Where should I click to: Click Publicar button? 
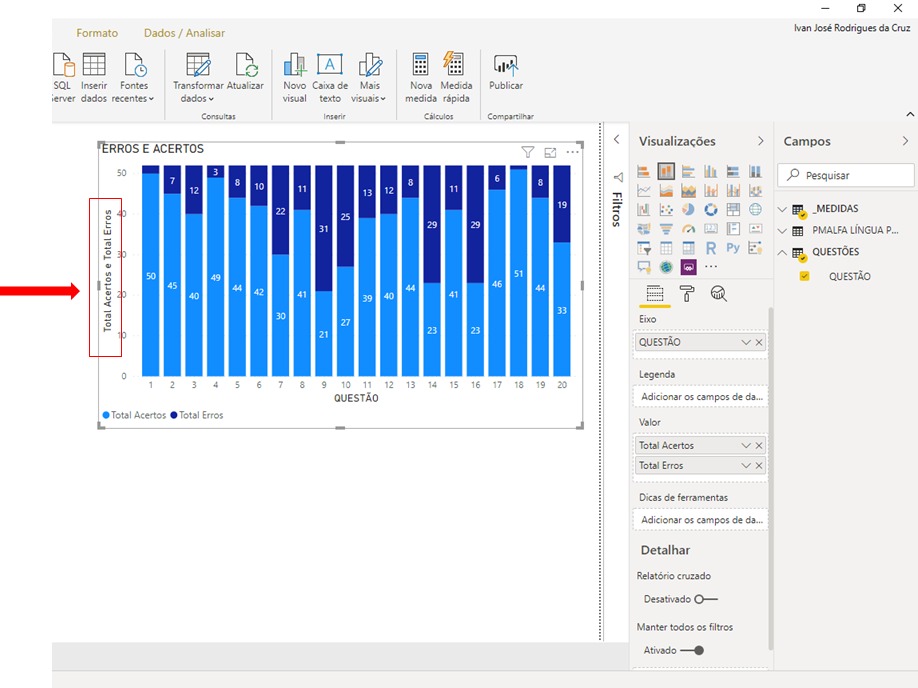point(506,72)
